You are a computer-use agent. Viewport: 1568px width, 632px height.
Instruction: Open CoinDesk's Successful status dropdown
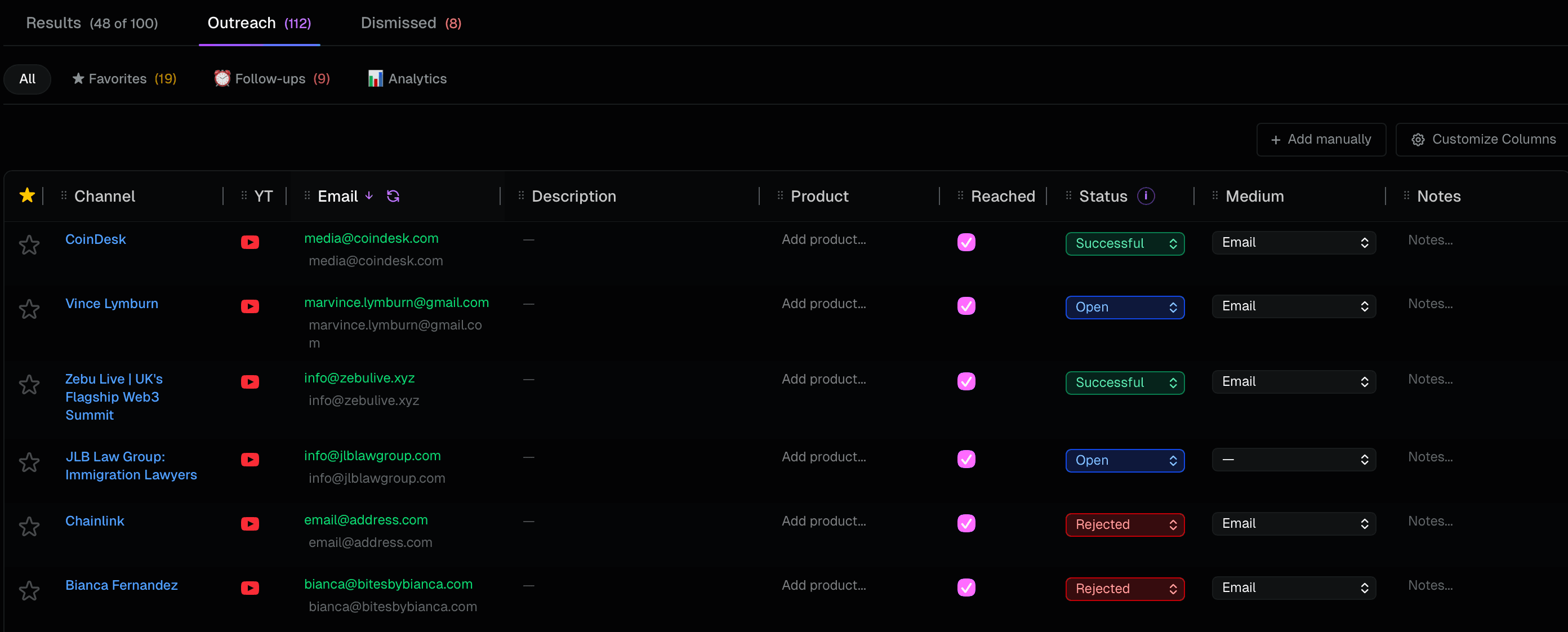(1125, 243)
